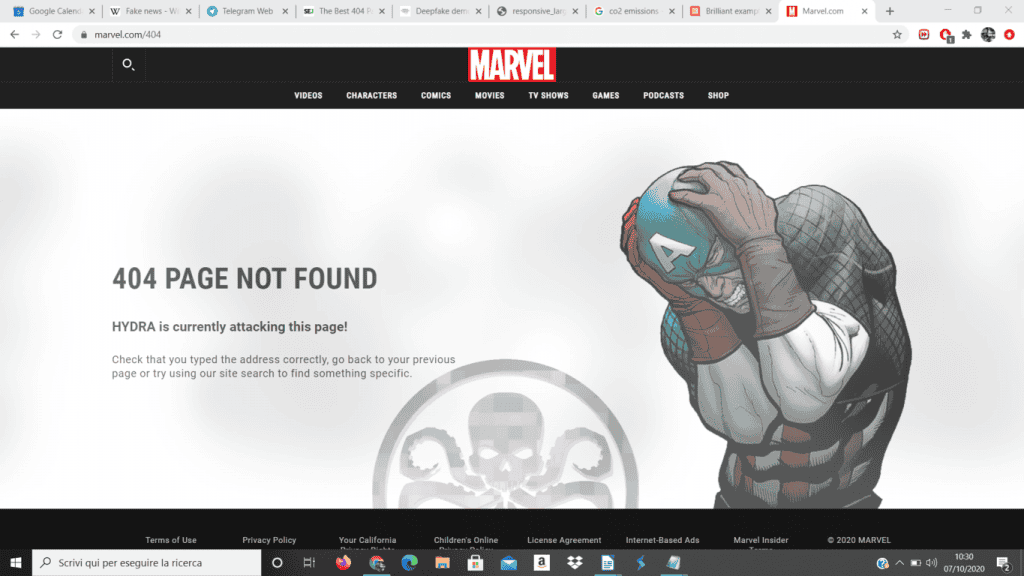This screenshot has width=1024, height=576.
Task: Switch to the Telegram Web tab
Action: pos(248,11)
